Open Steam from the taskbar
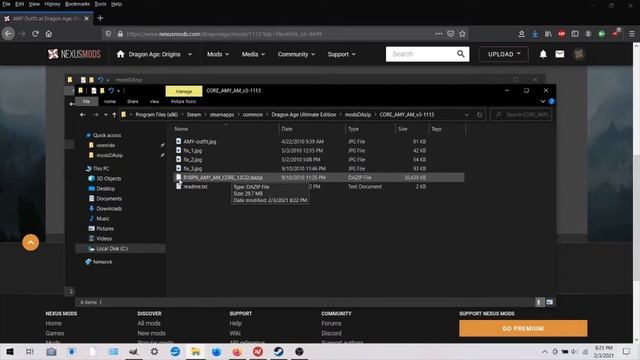 (278, 351)
